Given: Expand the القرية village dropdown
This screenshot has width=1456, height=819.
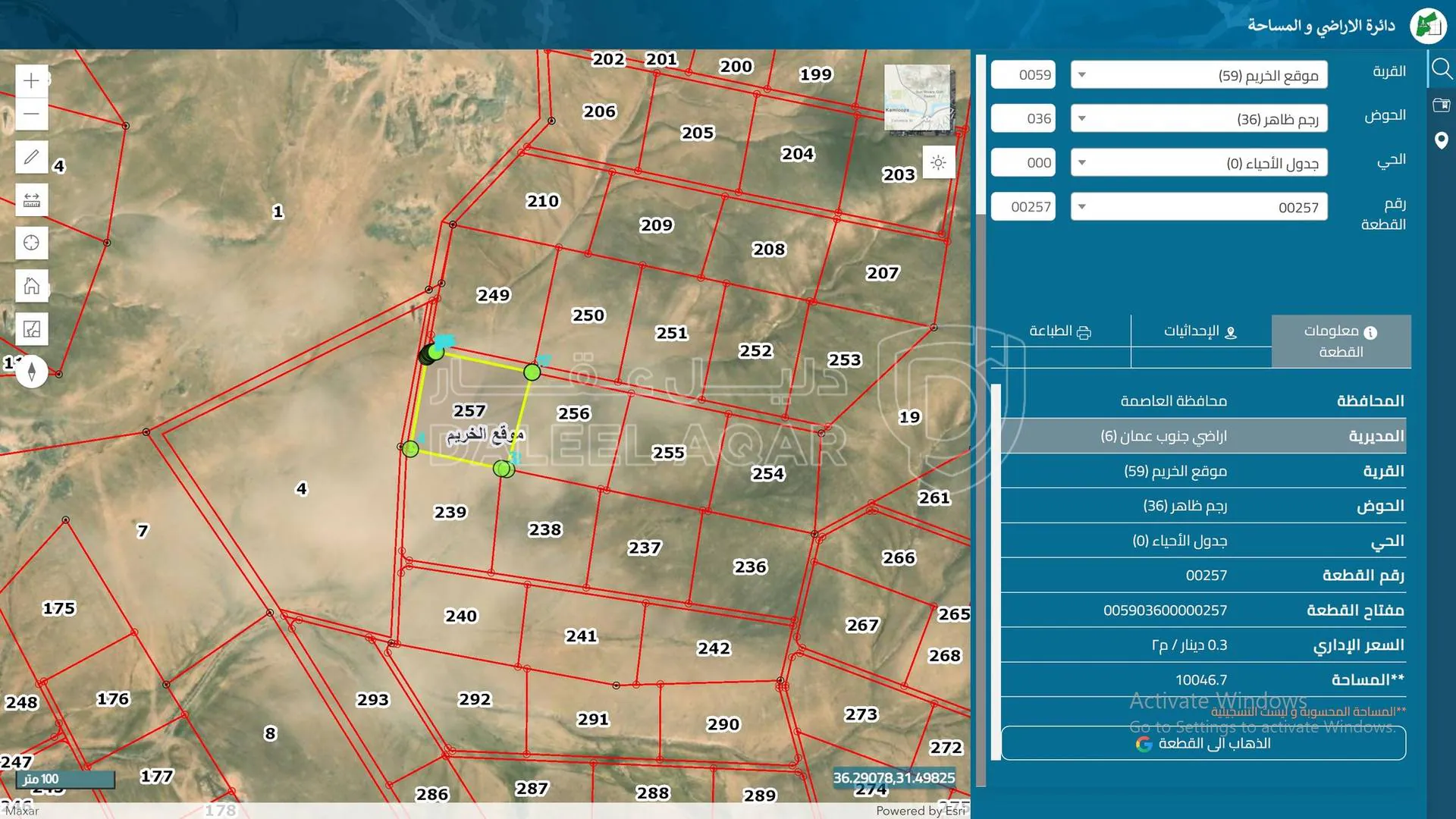Looking at the screenshot, I should click(x=1083, y=74).
